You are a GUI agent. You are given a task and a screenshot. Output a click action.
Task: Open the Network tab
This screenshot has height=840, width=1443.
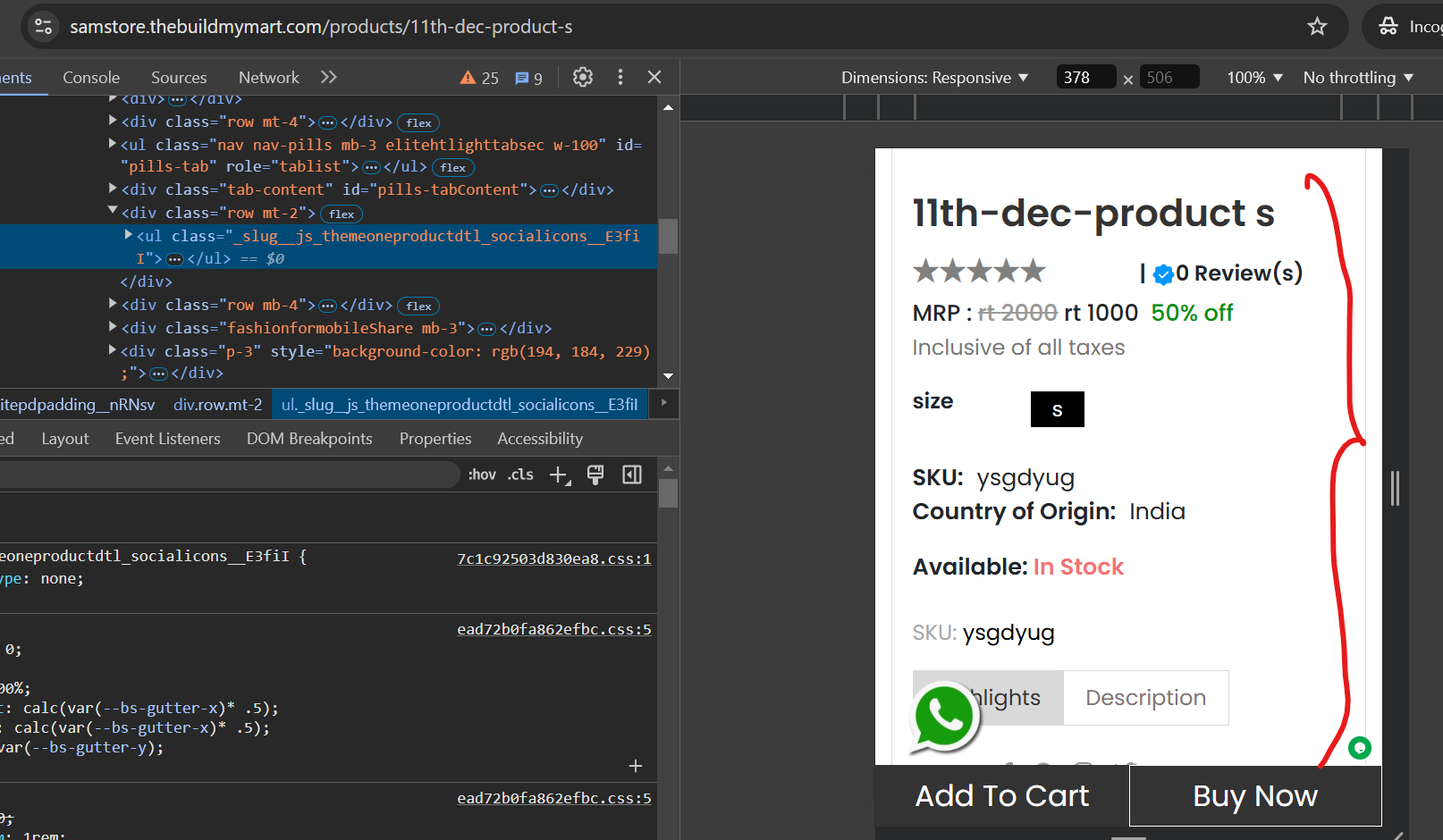[x=269, y=78]
